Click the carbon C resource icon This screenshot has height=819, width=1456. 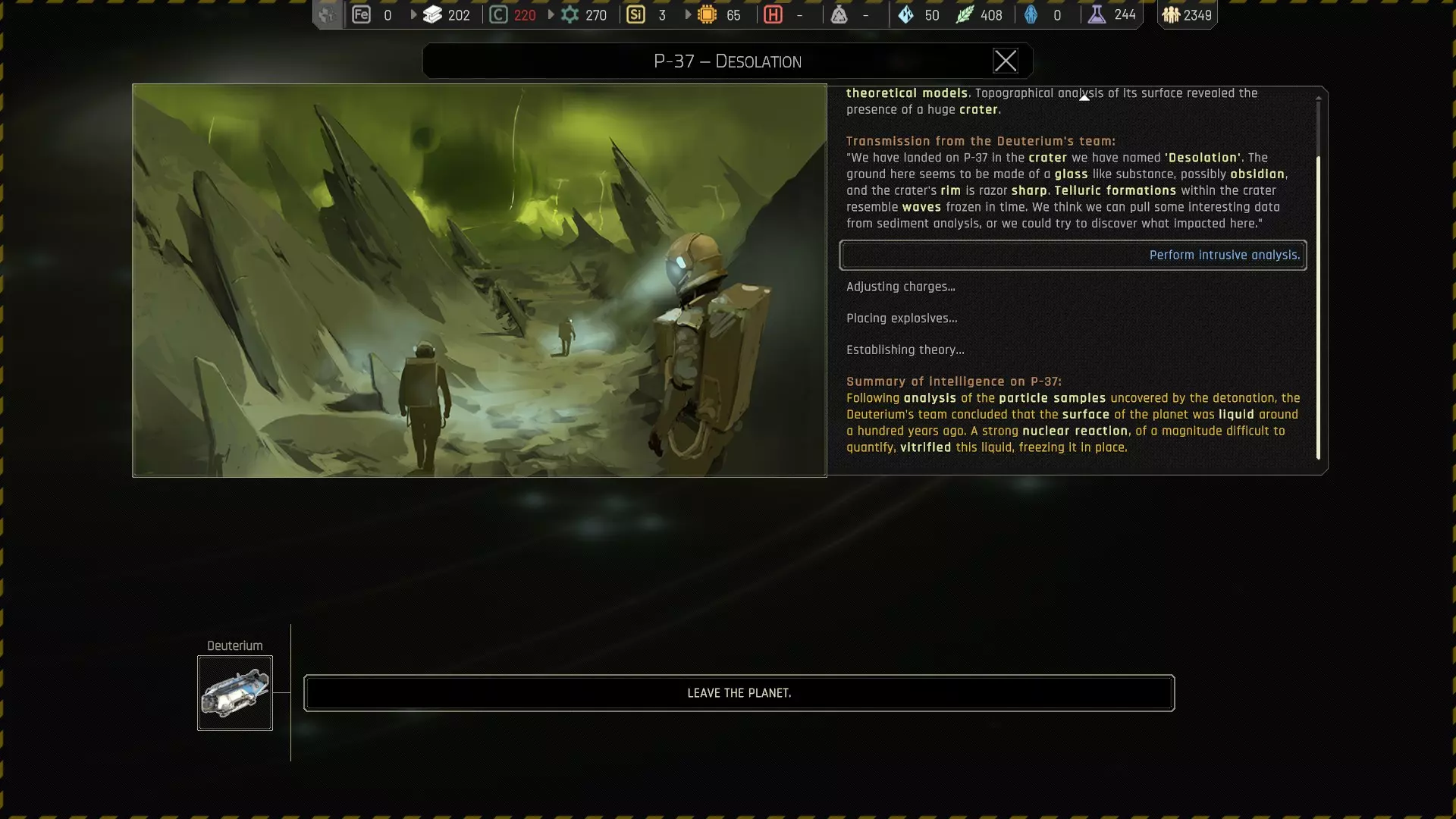tap(498, 14)
